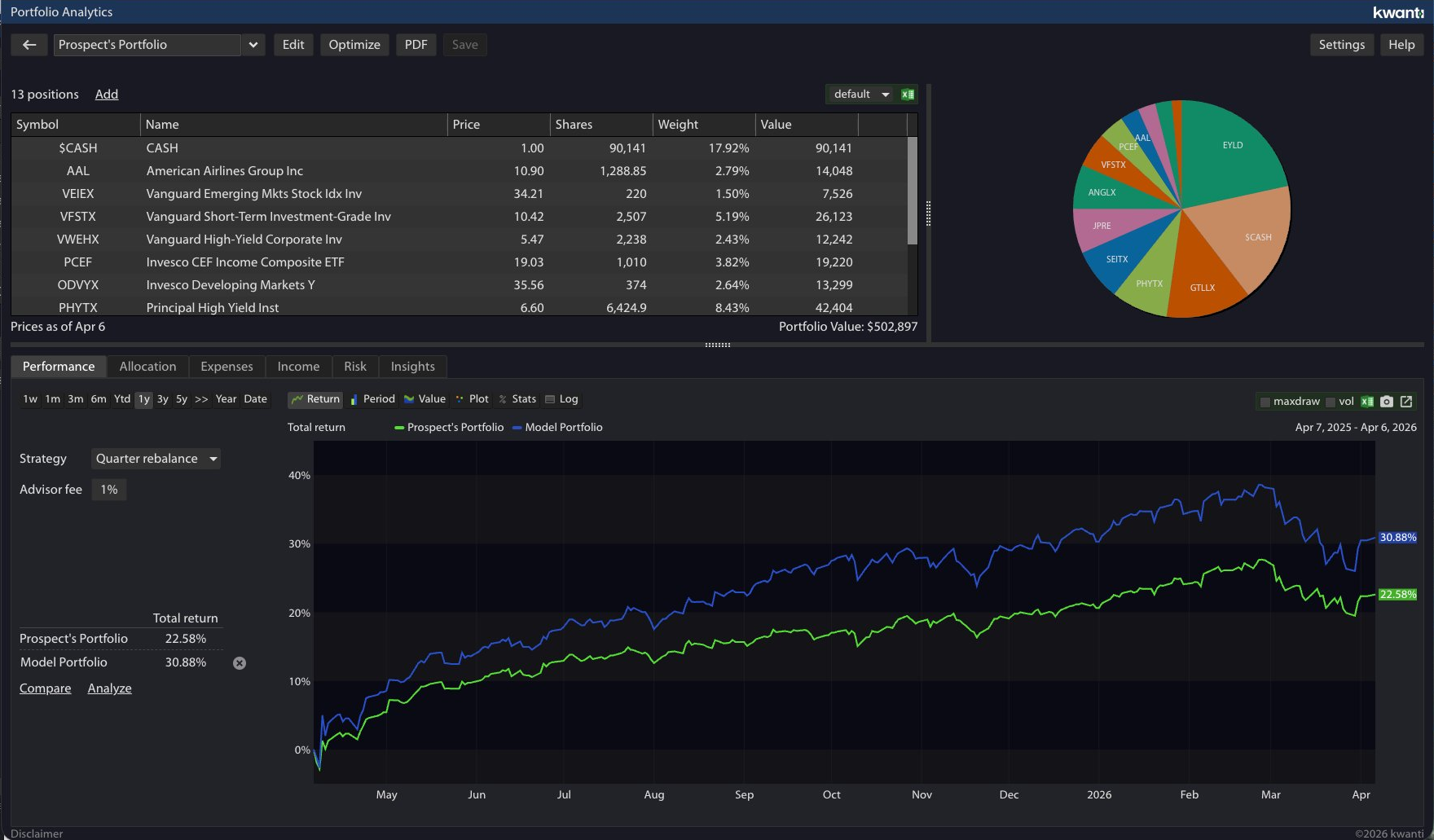Image resolution: width=1434 pixels, height=840 pixels.
Task: Open Help
Action: [1401, 45]
